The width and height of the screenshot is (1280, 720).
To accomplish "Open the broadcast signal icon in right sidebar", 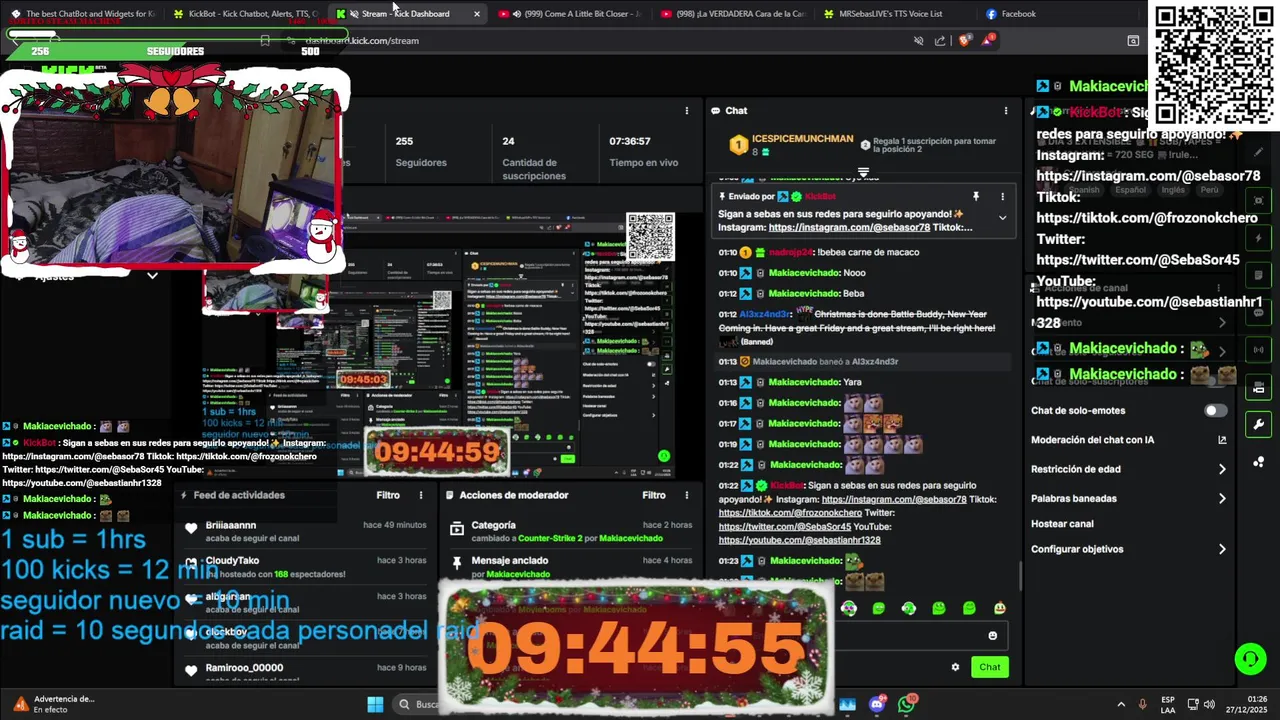I will coord(1258,350).
